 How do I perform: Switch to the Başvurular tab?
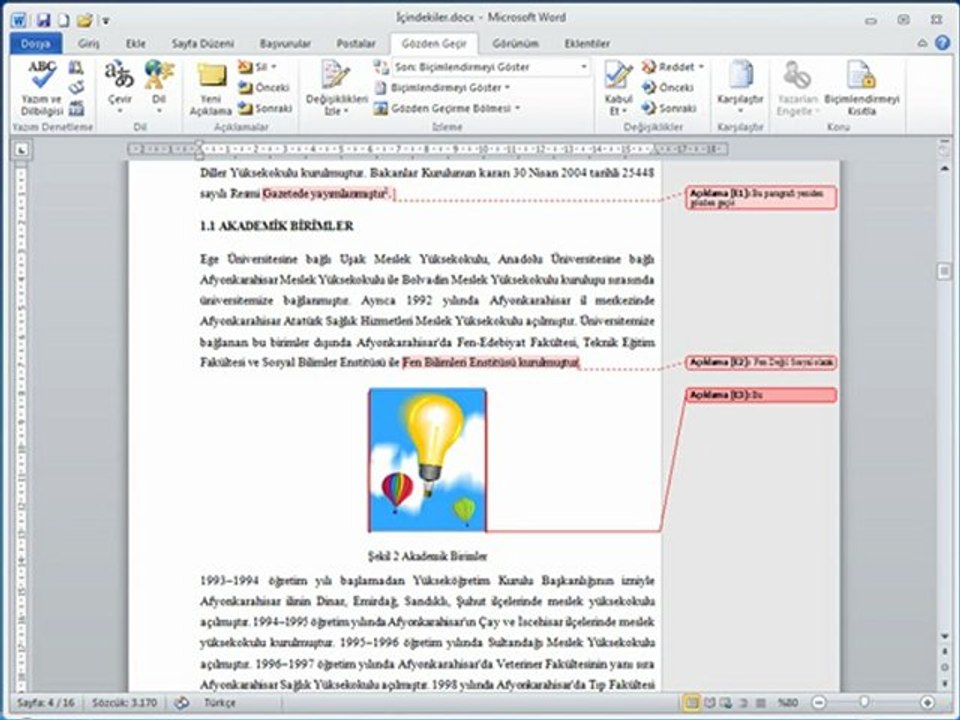[285, 43]
